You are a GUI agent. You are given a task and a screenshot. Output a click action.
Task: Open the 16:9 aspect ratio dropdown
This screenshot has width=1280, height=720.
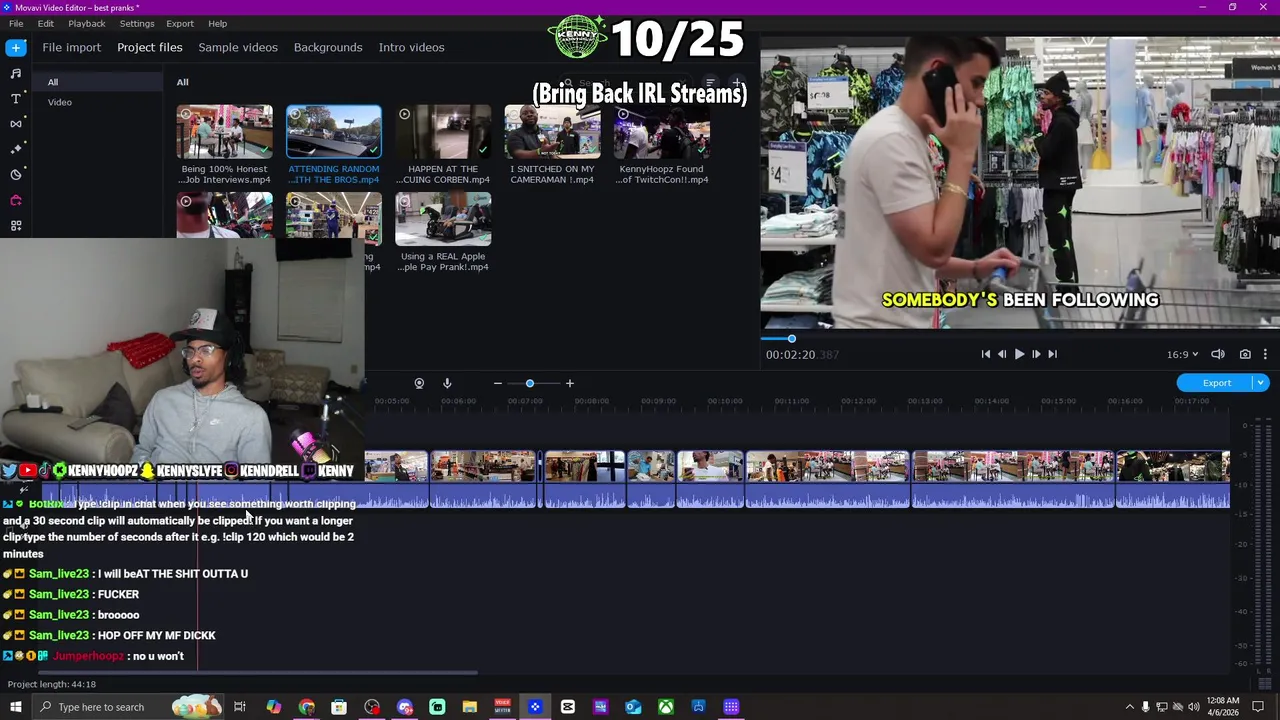click(x=1182, y=354)
